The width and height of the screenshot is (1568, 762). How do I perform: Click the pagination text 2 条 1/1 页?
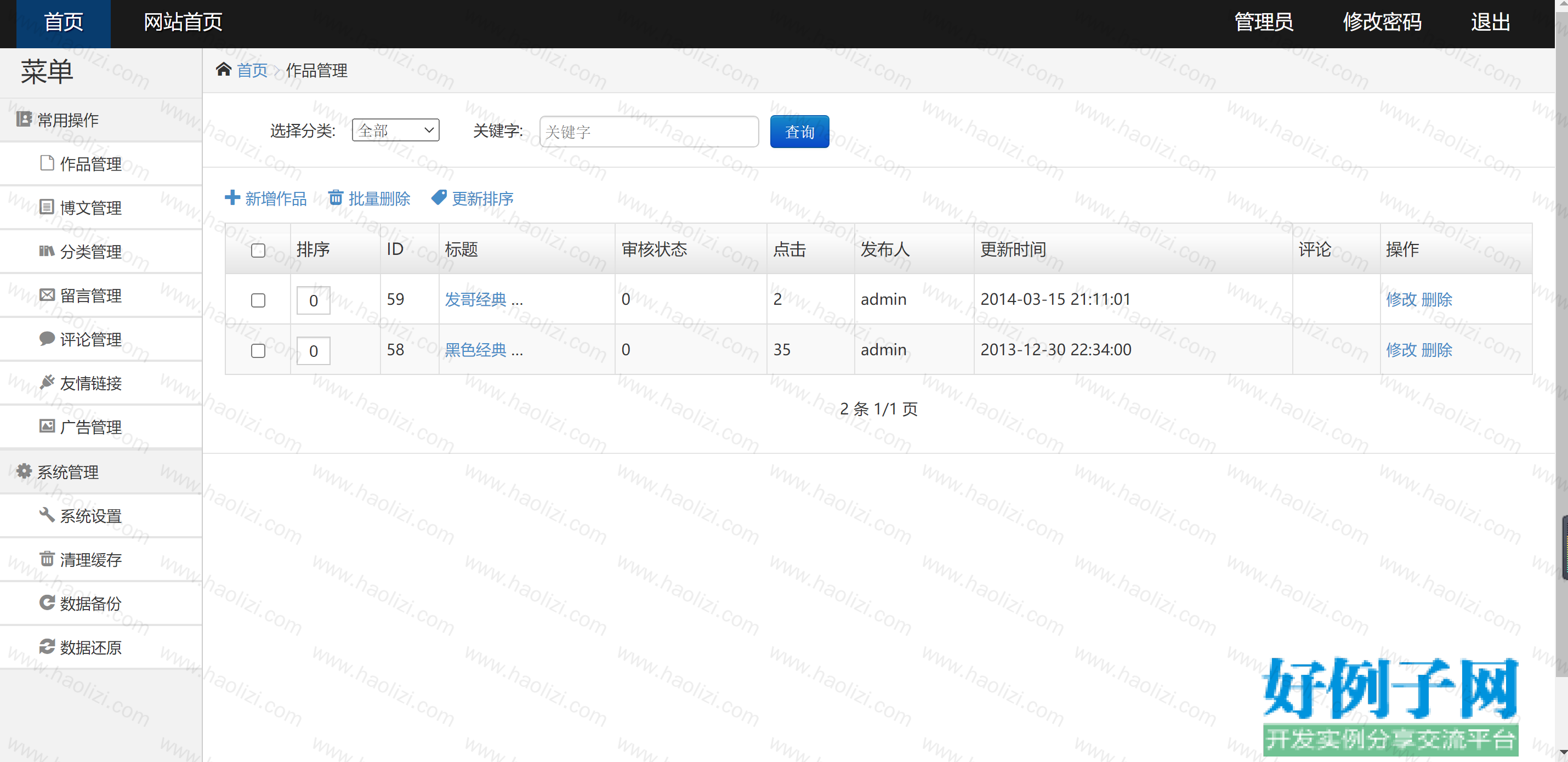coord(878,409)
